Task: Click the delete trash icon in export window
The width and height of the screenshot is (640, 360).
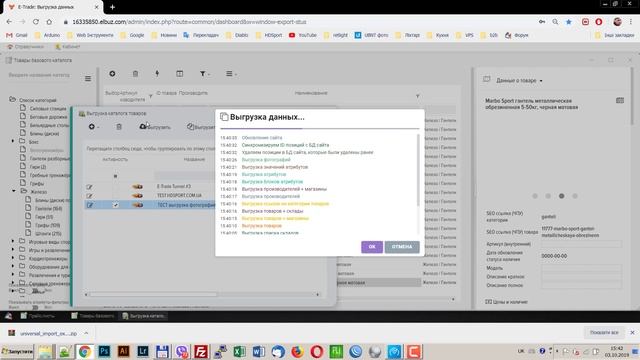Action: coord(119,127)
